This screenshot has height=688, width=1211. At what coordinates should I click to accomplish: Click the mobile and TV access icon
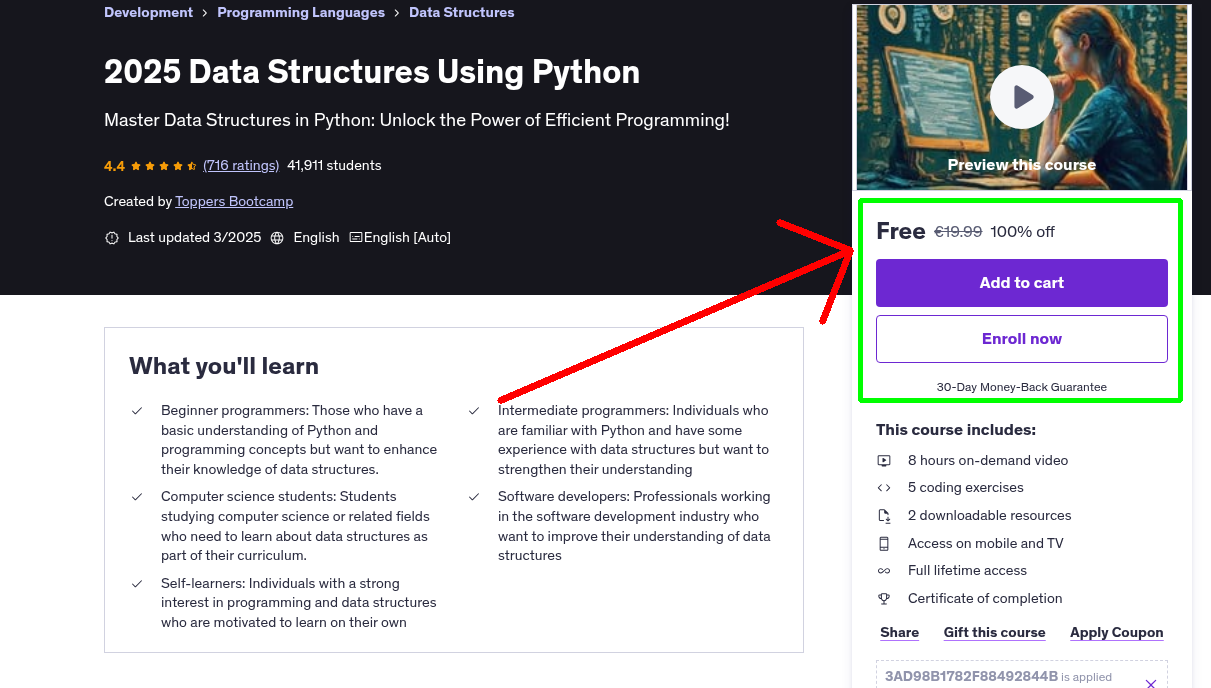(884, 543)
